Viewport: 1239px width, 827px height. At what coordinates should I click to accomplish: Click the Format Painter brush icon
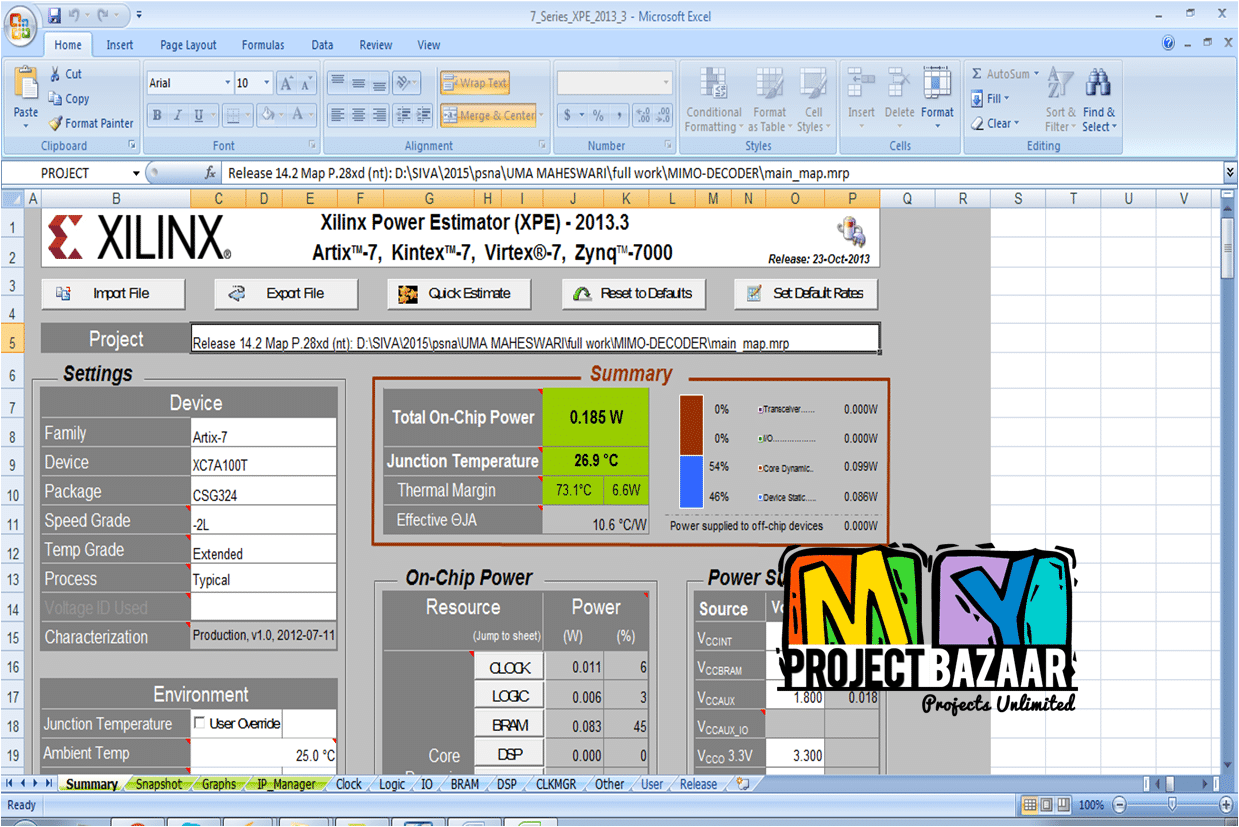(x=56, y=124)
